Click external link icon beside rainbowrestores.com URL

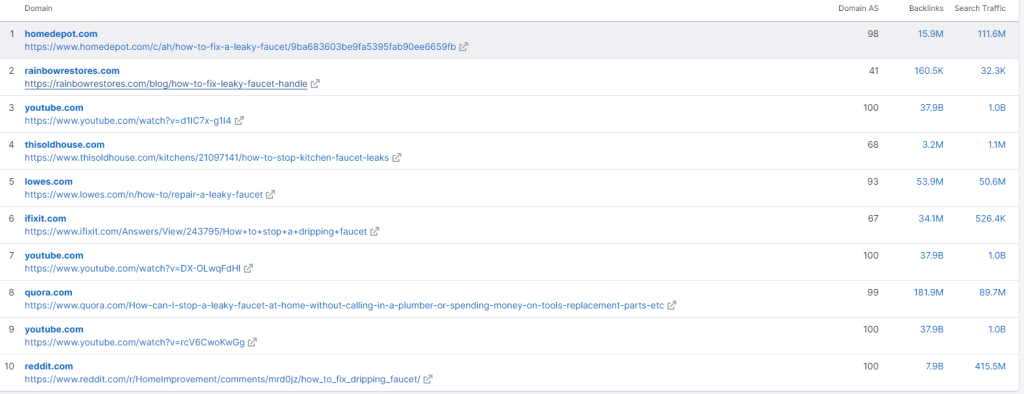click(315, 84)
